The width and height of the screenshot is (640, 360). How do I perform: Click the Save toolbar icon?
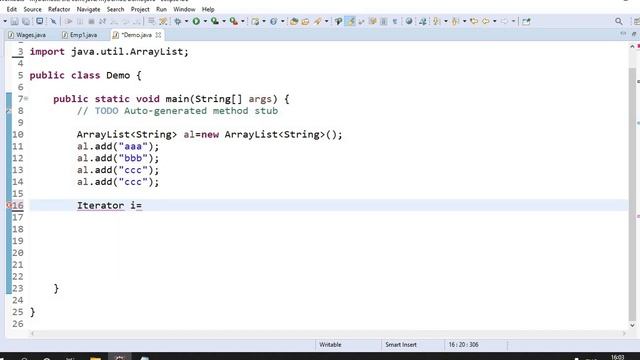(x=14, y=21)
